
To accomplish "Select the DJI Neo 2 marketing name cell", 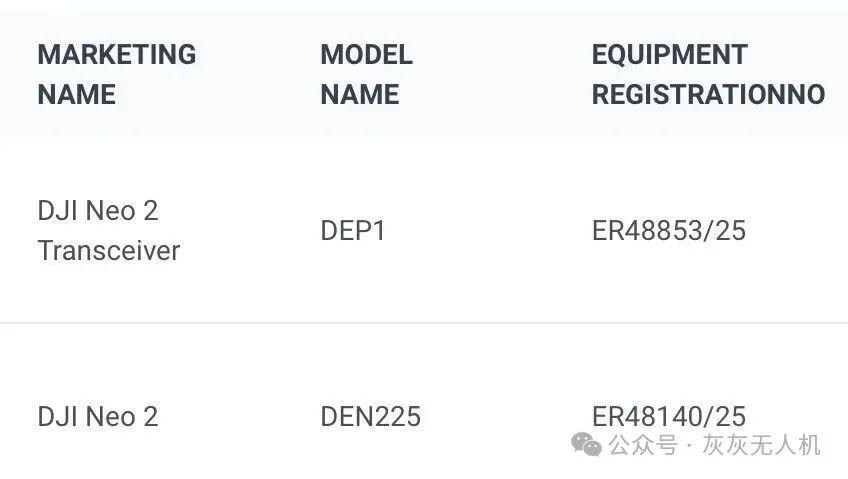I will pos(98,416).
